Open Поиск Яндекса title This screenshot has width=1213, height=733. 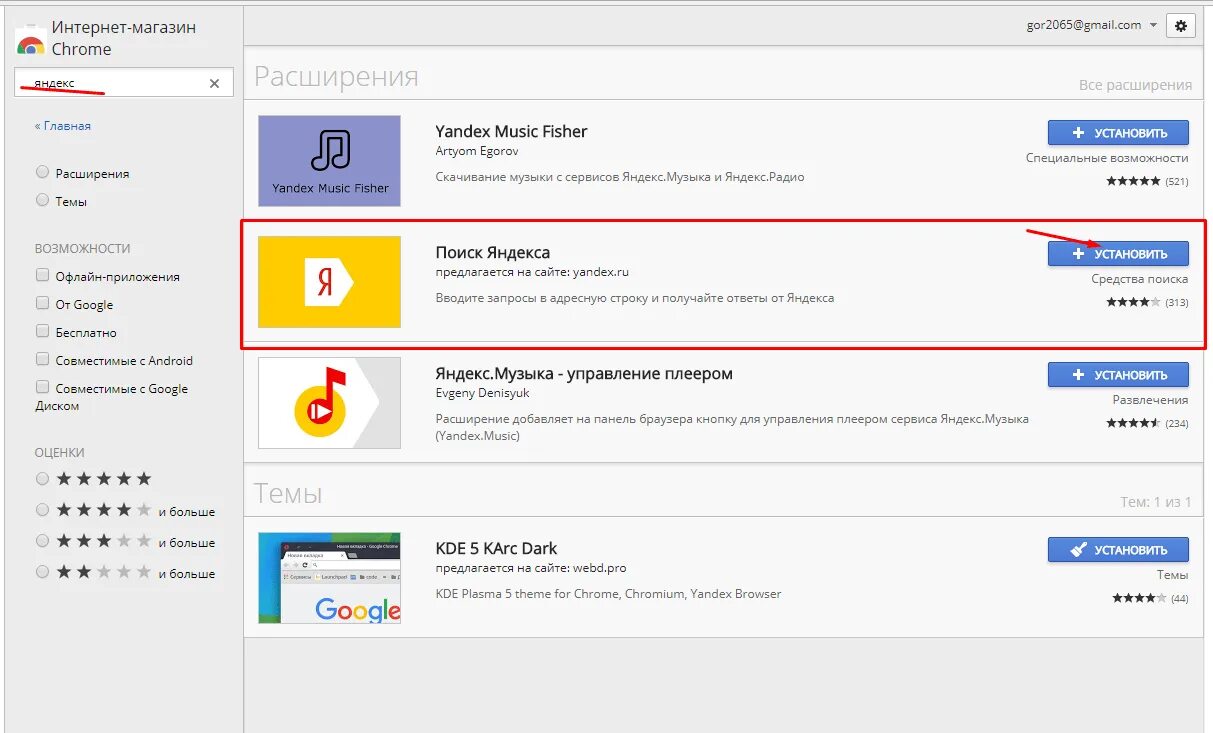492,253
